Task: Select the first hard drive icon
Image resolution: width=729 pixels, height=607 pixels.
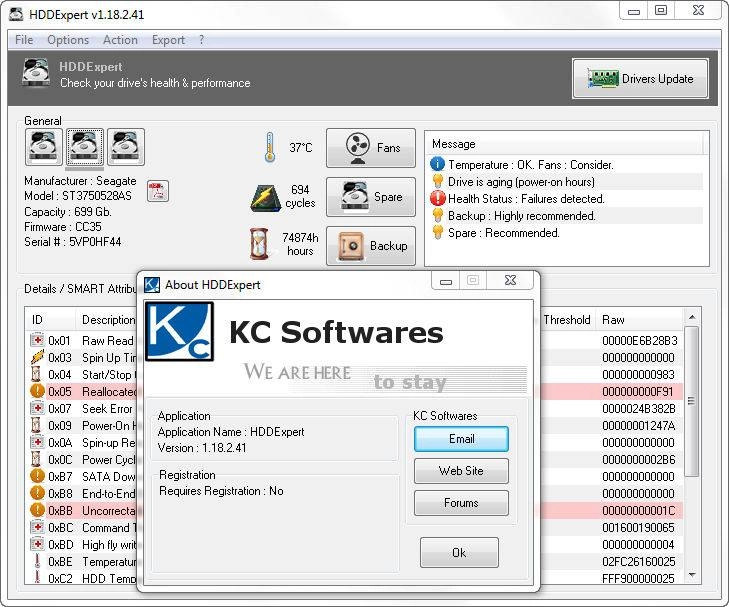Action: 44,147
